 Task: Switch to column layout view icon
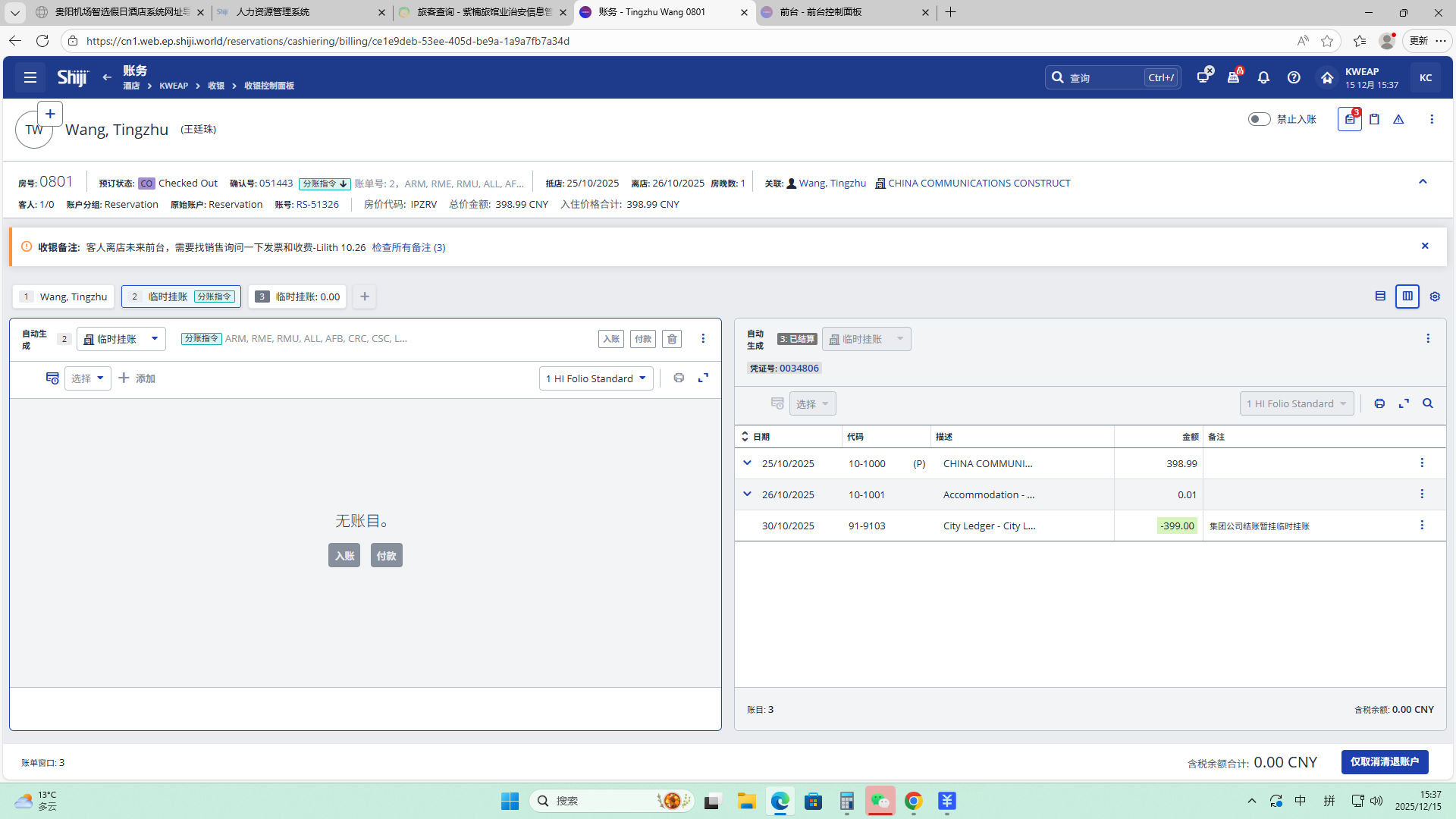1407,297
